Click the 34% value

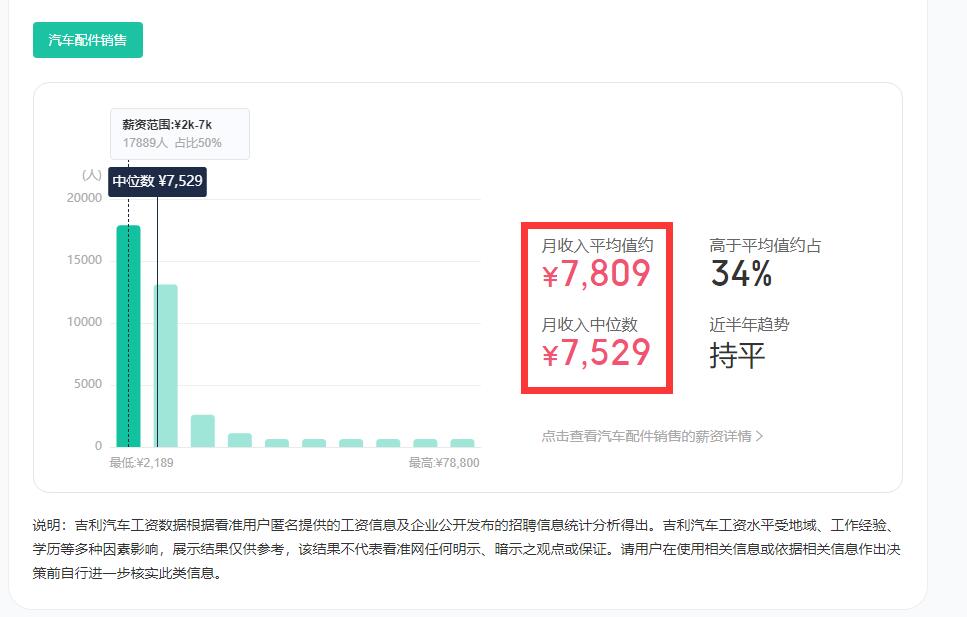[x=741, y=273]
